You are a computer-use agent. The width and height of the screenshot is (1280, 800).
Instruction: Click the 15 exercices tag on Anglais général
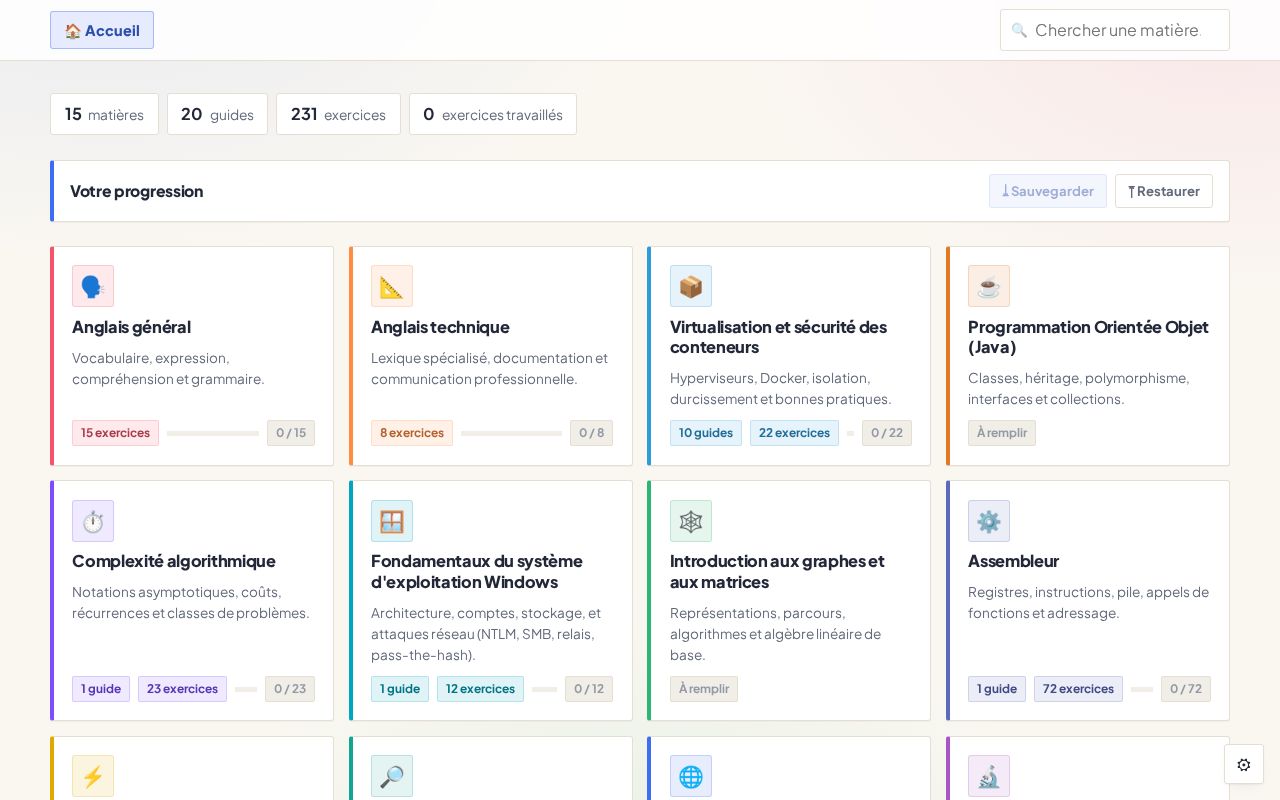click(x=115, y=433)
